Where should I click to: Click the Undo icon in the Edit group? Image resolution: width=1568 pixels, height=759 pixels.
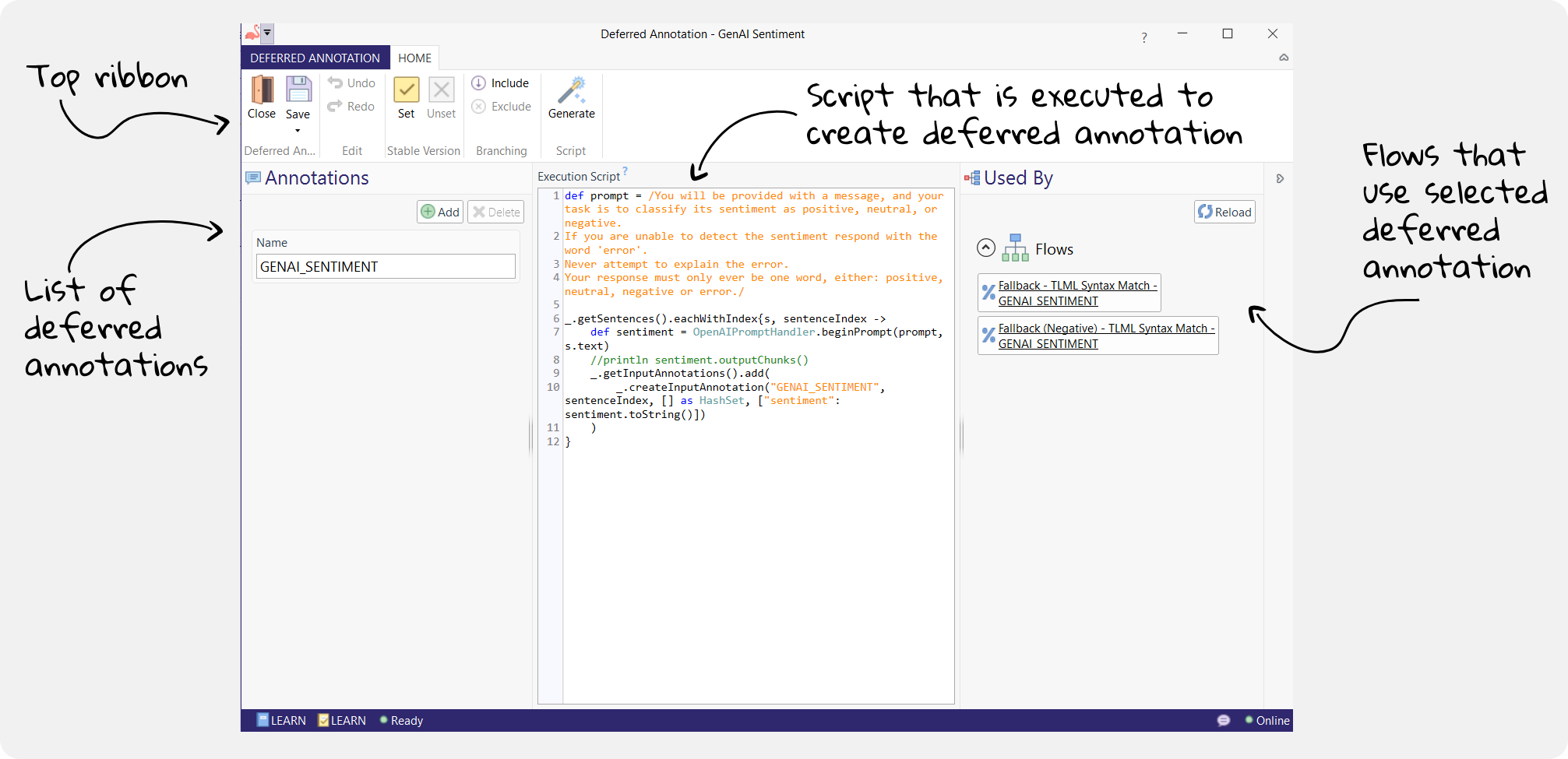[335, 83]
